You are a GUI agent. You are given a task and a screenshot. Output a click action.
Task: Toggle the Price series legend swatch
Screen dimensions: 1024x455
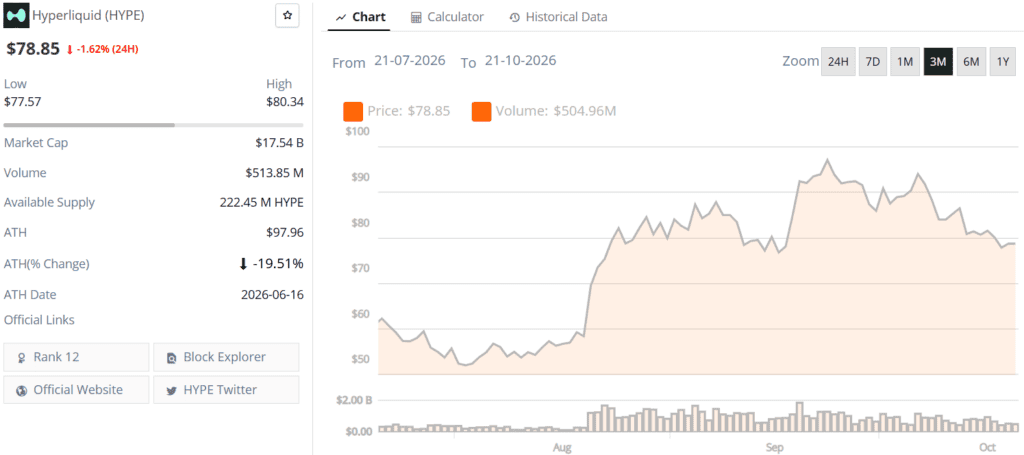[x=353, y=112]
